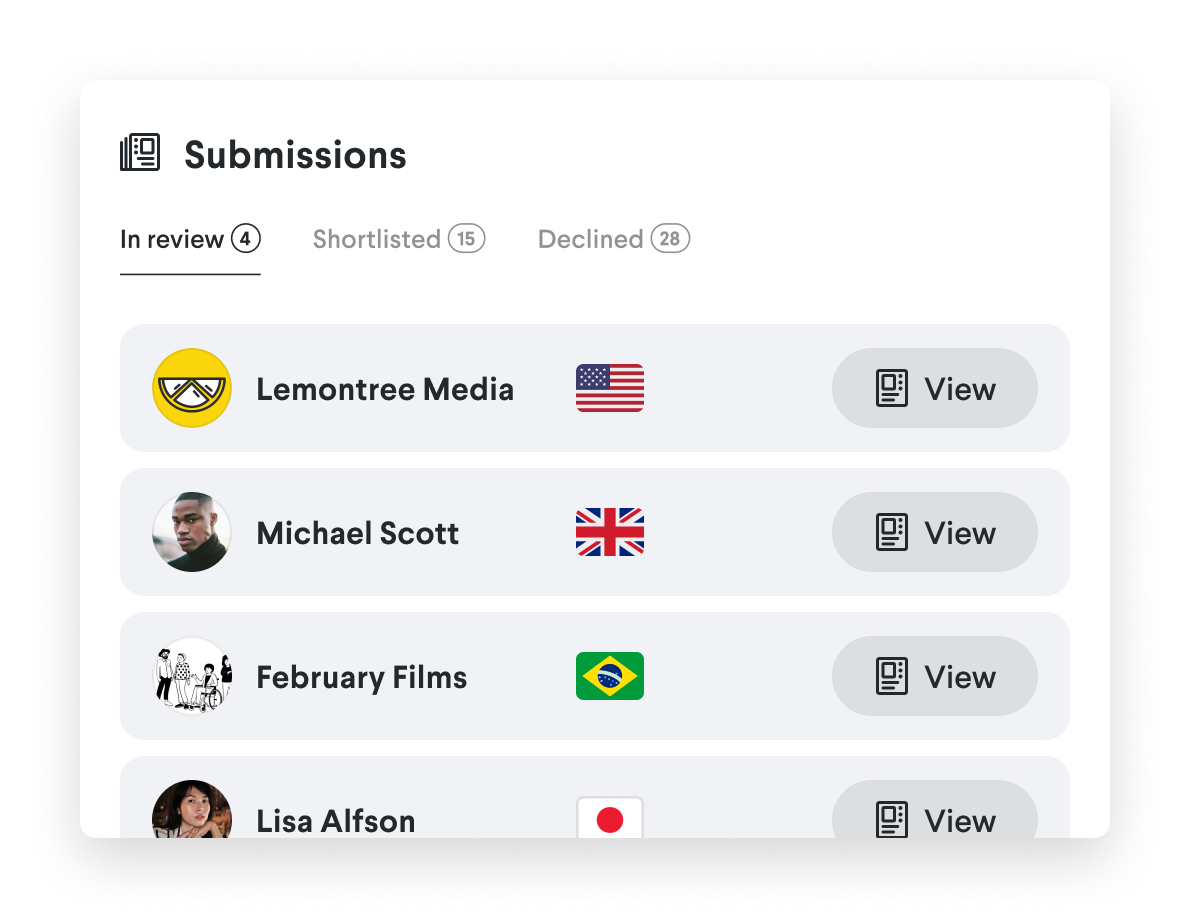Click Lemontree Media's yellow logo avatar
The image size is (1190, 918).
click(192, 388)
